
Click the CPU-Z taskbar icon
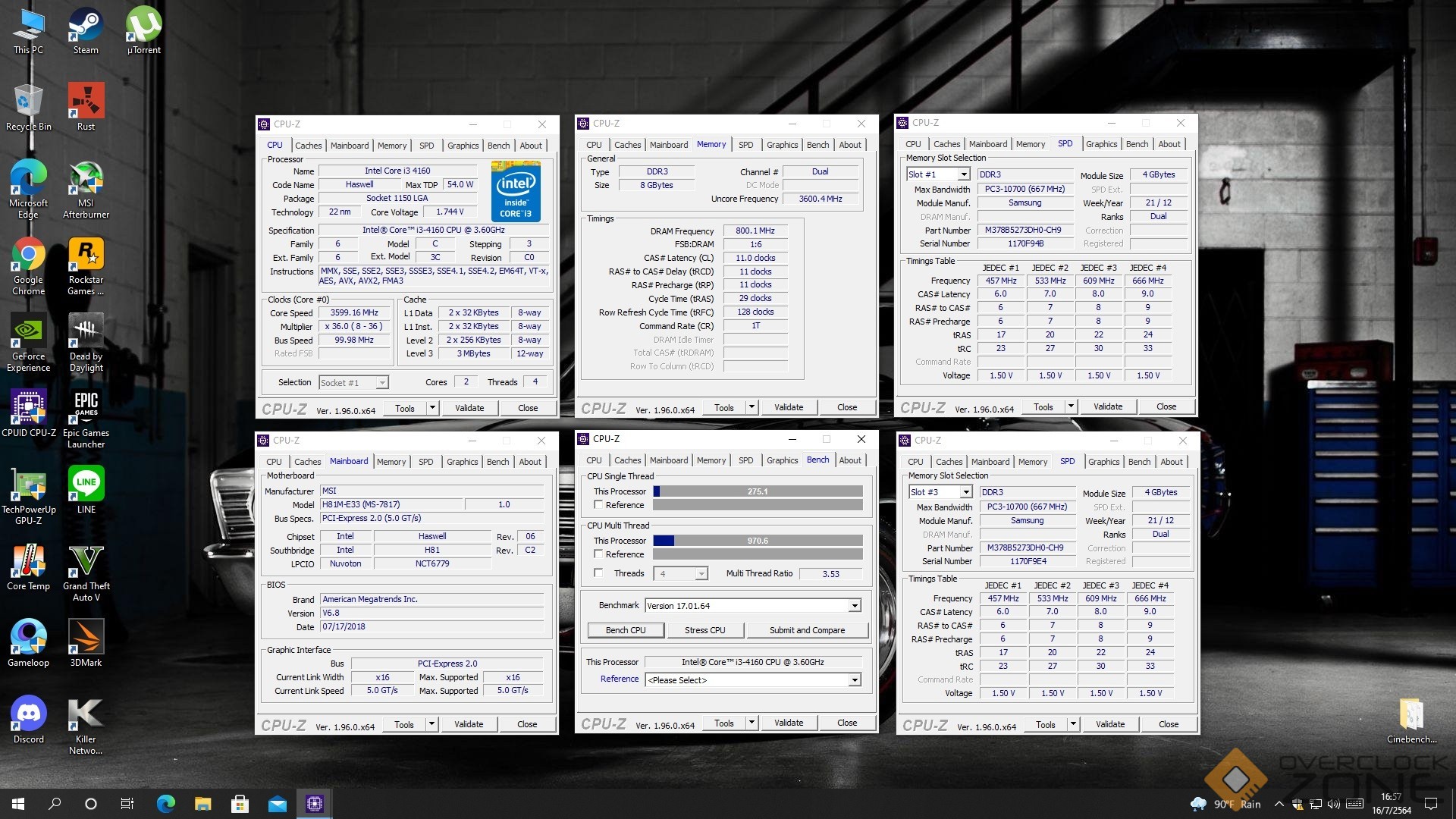(x=314, y=803)
